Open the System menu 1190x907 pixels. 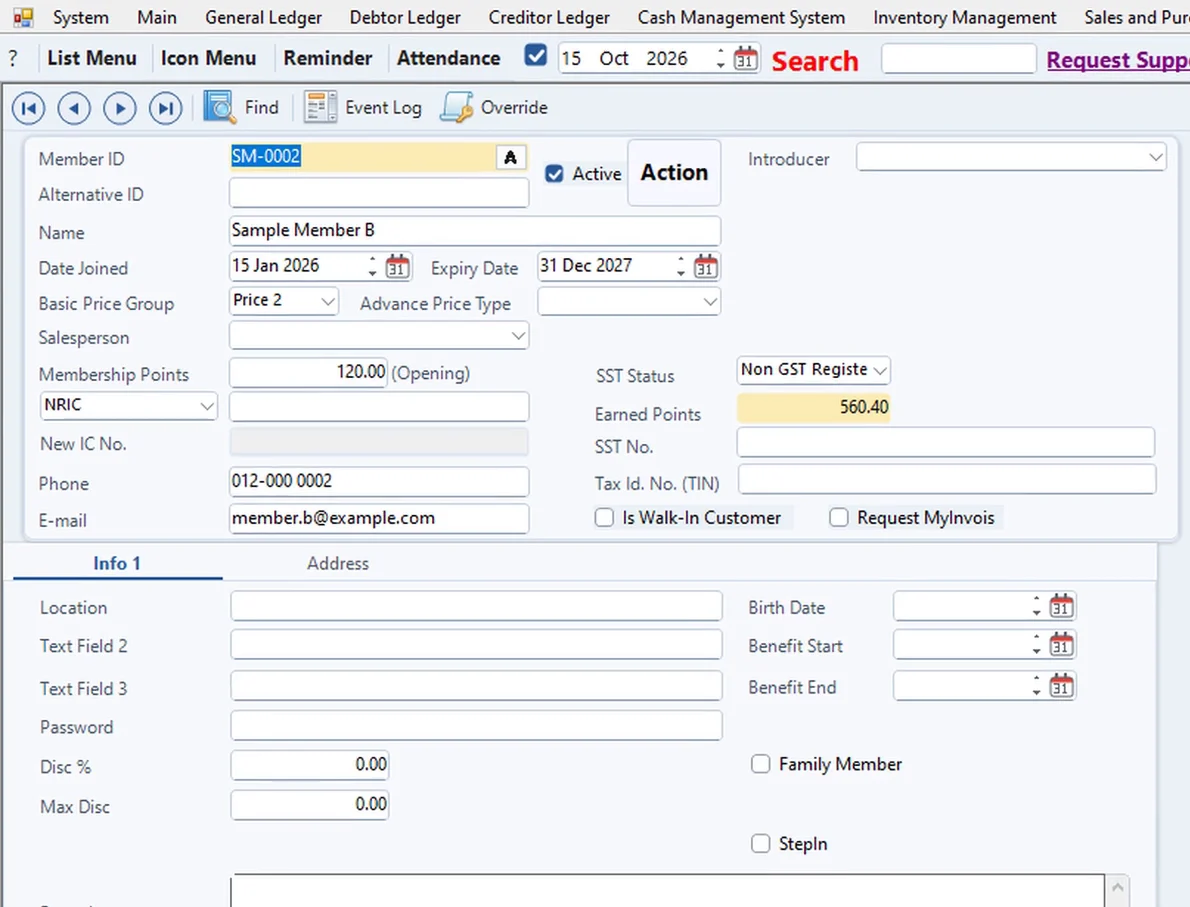point(80,17)
